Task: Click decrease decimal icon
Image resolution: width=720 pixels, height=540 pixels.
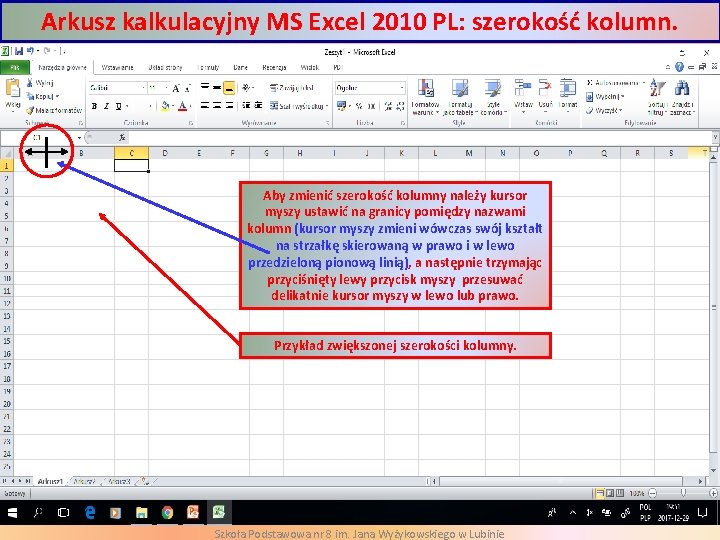Action: pos(400,106)
